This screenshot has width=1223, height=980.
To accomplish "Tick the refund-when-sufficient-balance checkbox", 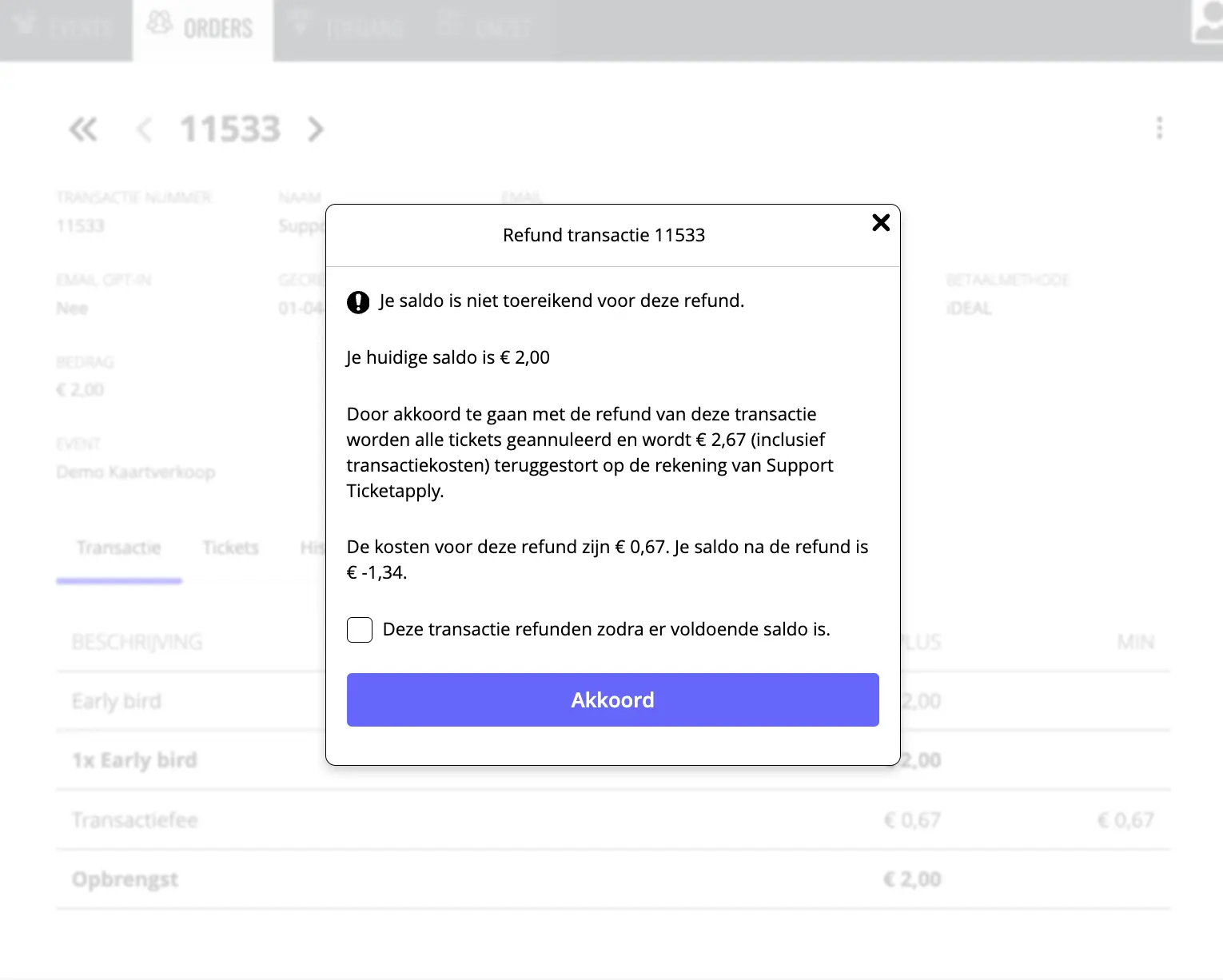I will click(x=360, y=630).
